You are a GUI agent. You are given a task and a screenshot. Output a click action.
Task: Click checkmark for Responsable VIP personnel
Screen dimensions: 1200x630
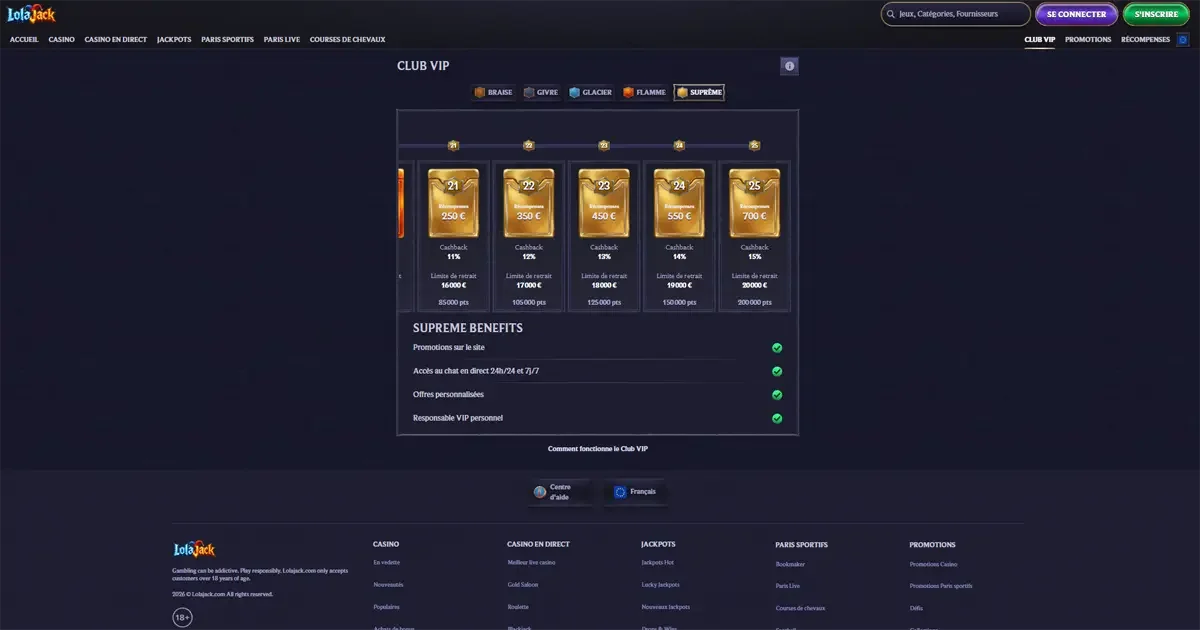coord(777,418)
